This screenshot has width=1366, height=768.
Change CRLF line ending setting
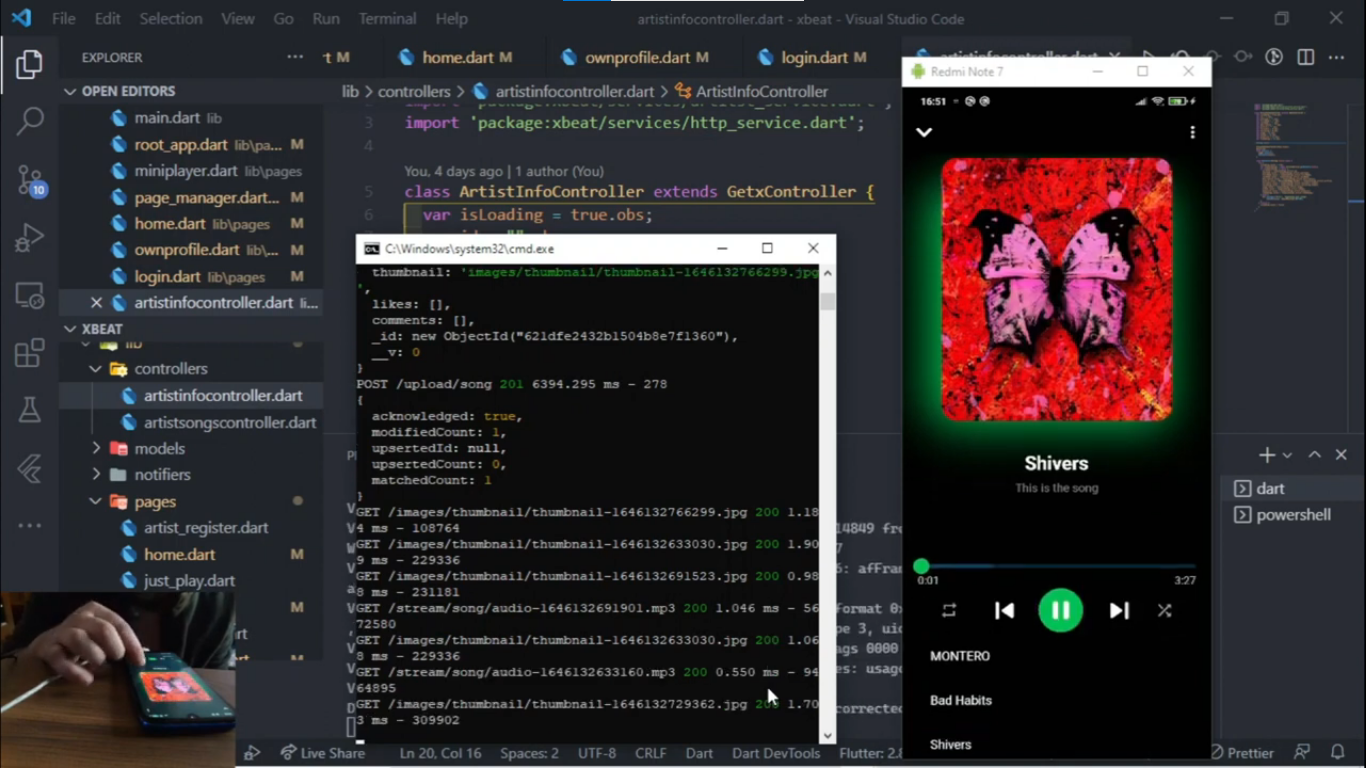tap(650, 753)
